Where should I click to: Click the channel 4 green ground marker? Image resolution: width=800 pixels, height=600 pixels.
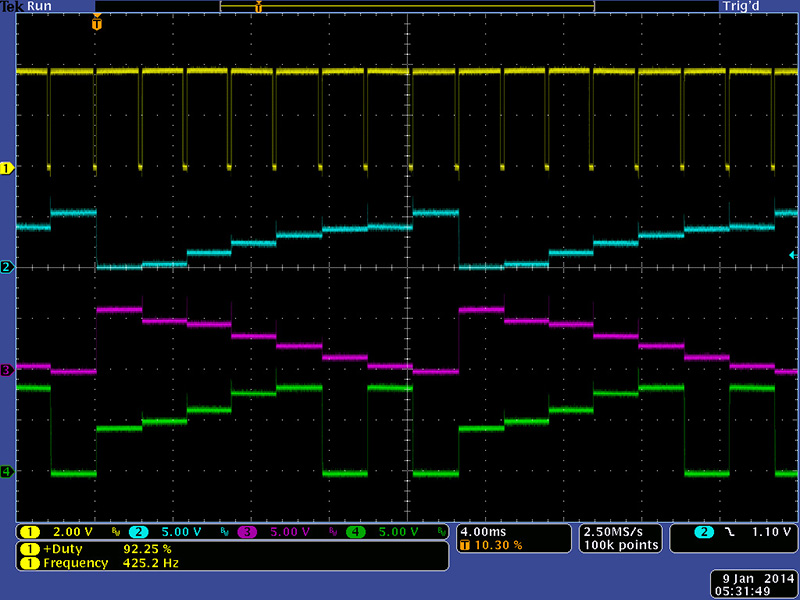[6, 472]
